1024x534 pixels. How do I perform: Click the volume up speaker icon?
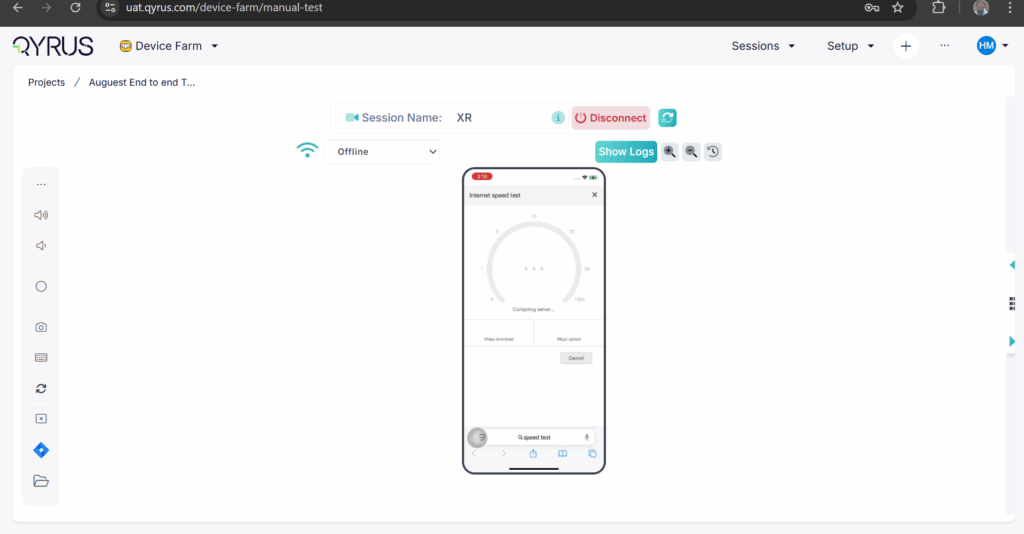coord(41,215)
